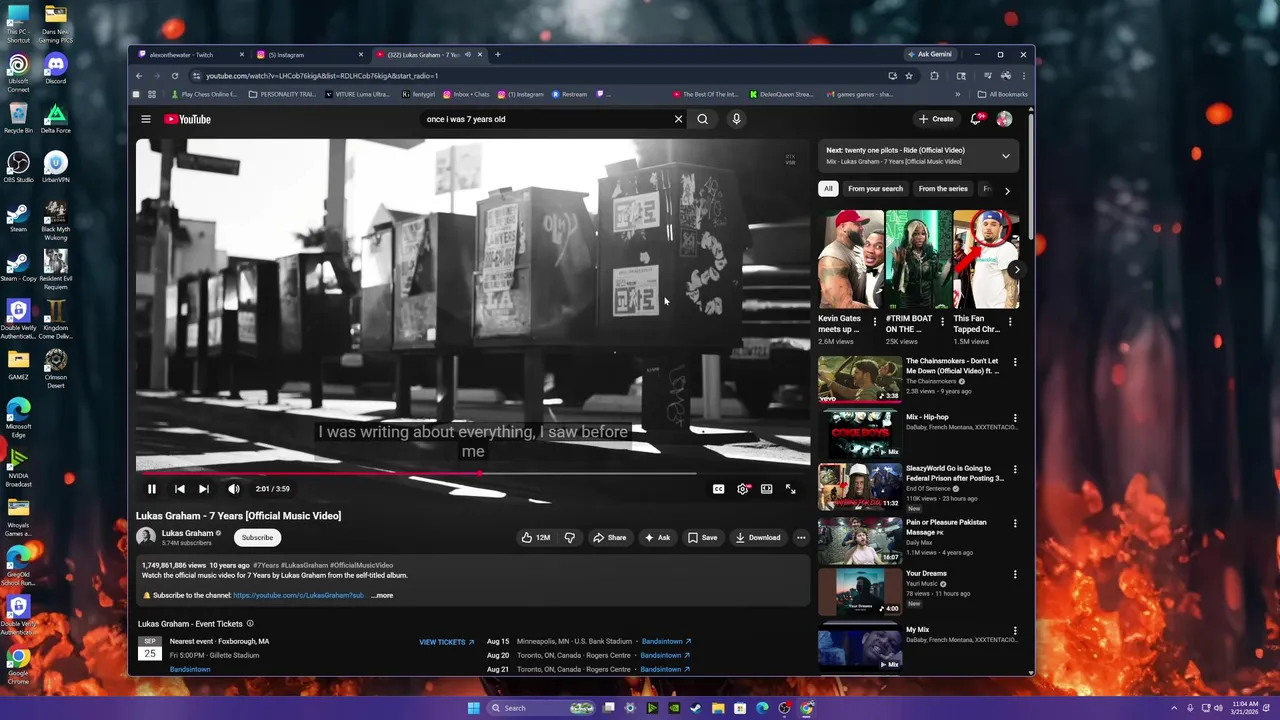The image size is (1280, 720).
Task: Open Lukas Graham channel avatar
Action: pos(146,537)
